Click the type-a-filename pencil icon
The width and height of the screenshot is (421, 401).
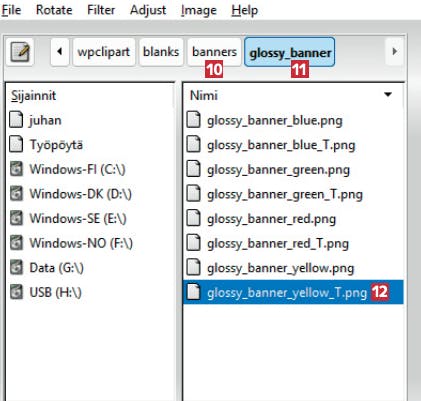(20, 52)
